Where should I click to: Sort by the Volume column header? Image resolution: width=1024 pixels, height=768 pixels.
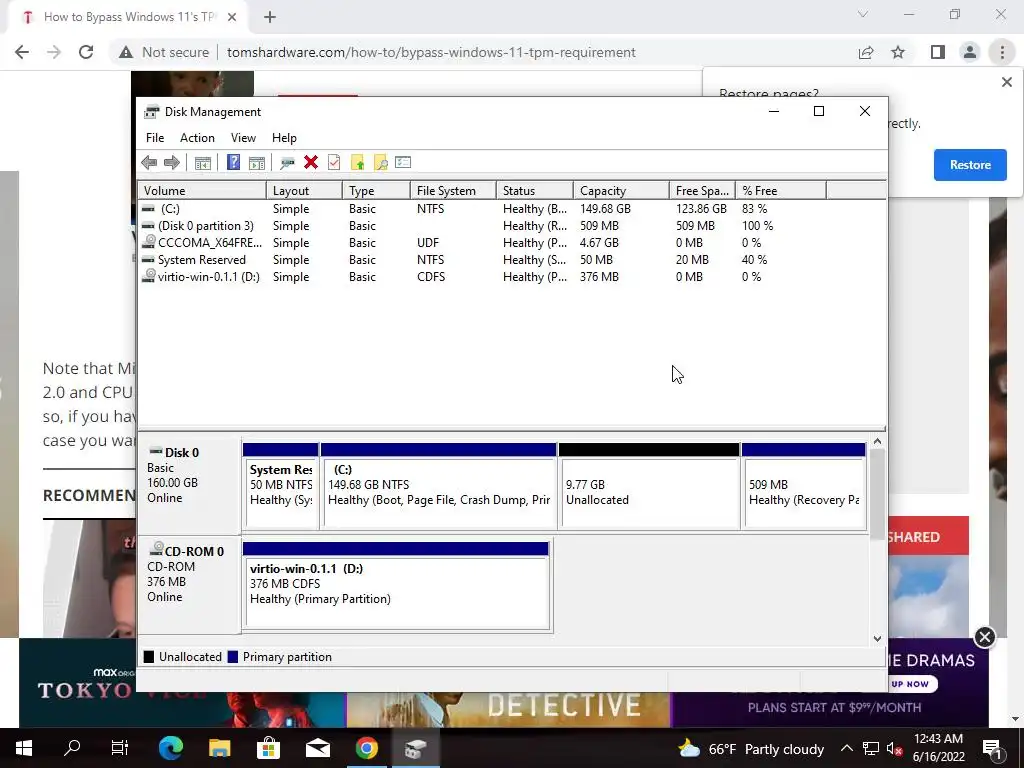[202, 191]
